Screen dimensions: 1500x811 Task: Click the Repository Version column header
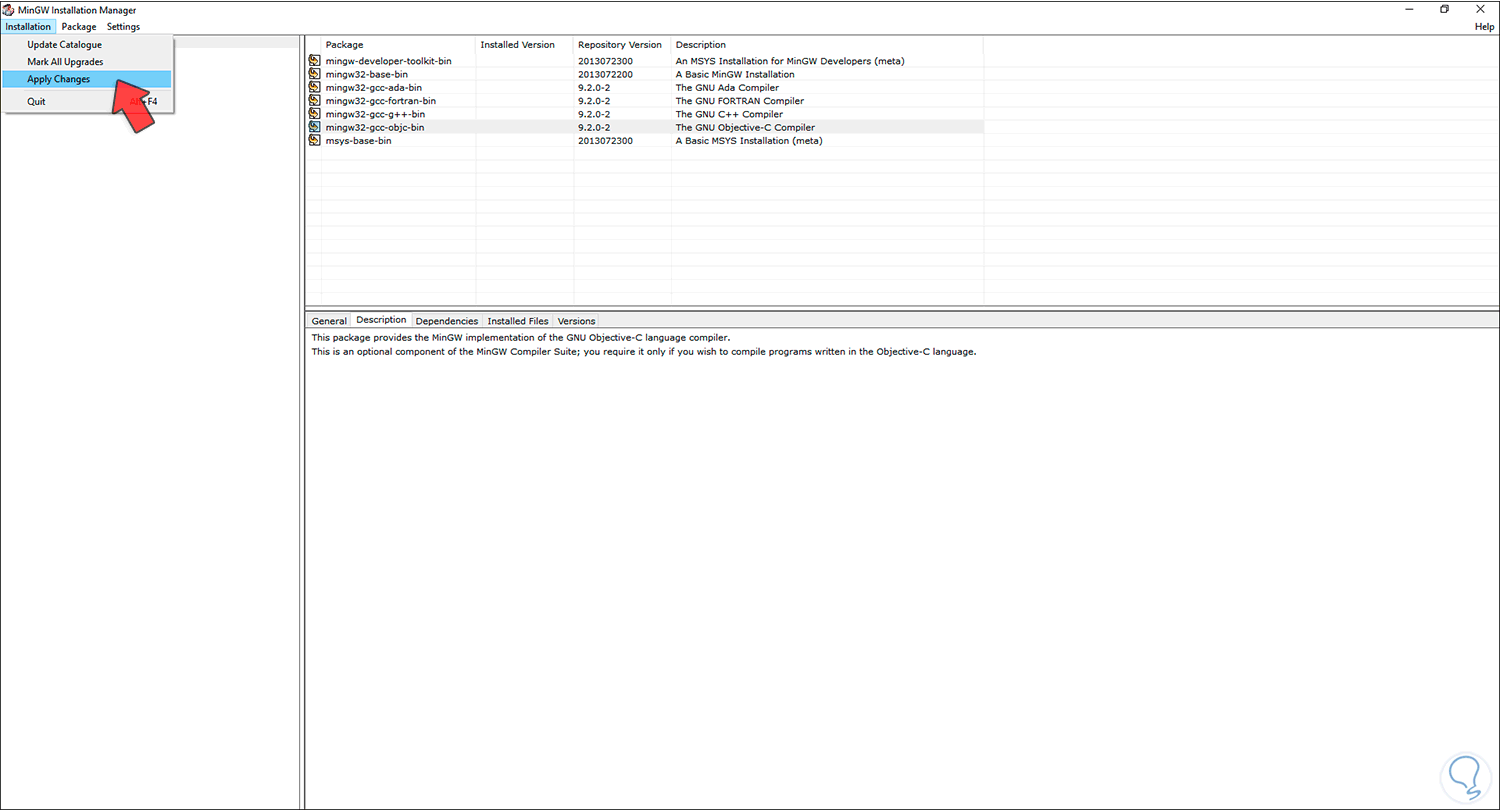pyautogui.click(x=622, y=44)
